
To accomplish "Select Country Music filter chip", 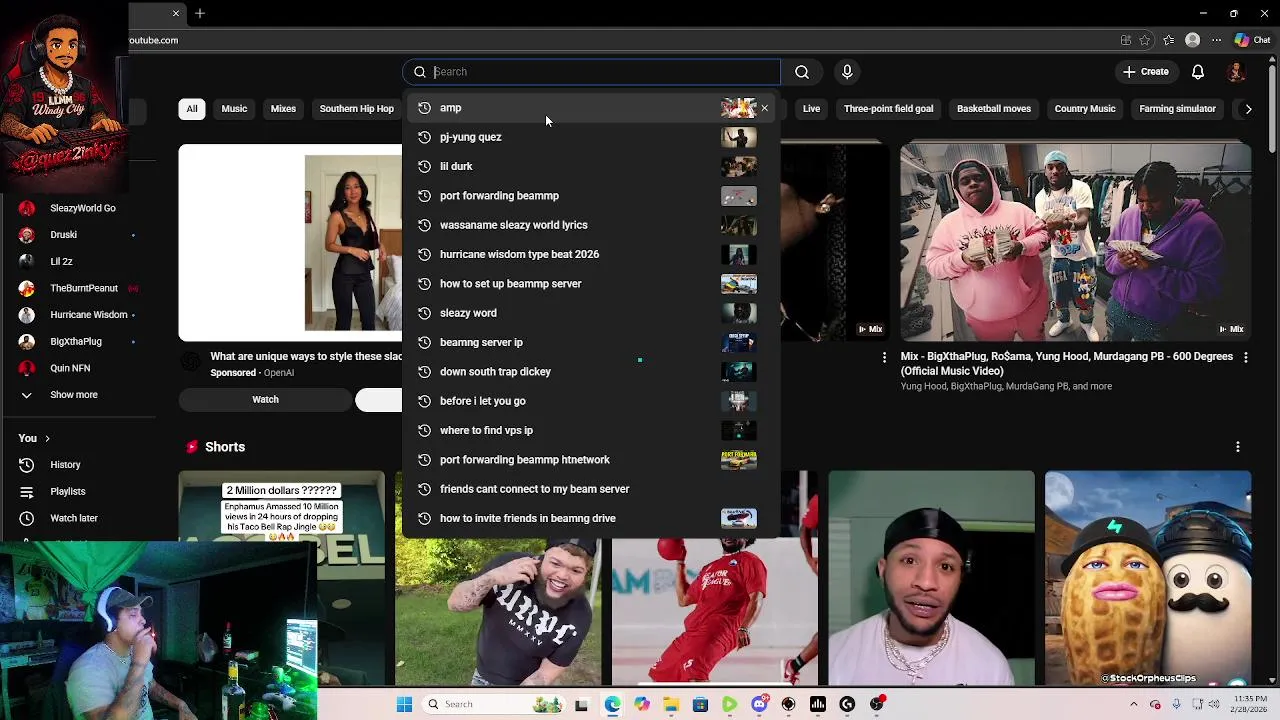I will coord(1085,109).
